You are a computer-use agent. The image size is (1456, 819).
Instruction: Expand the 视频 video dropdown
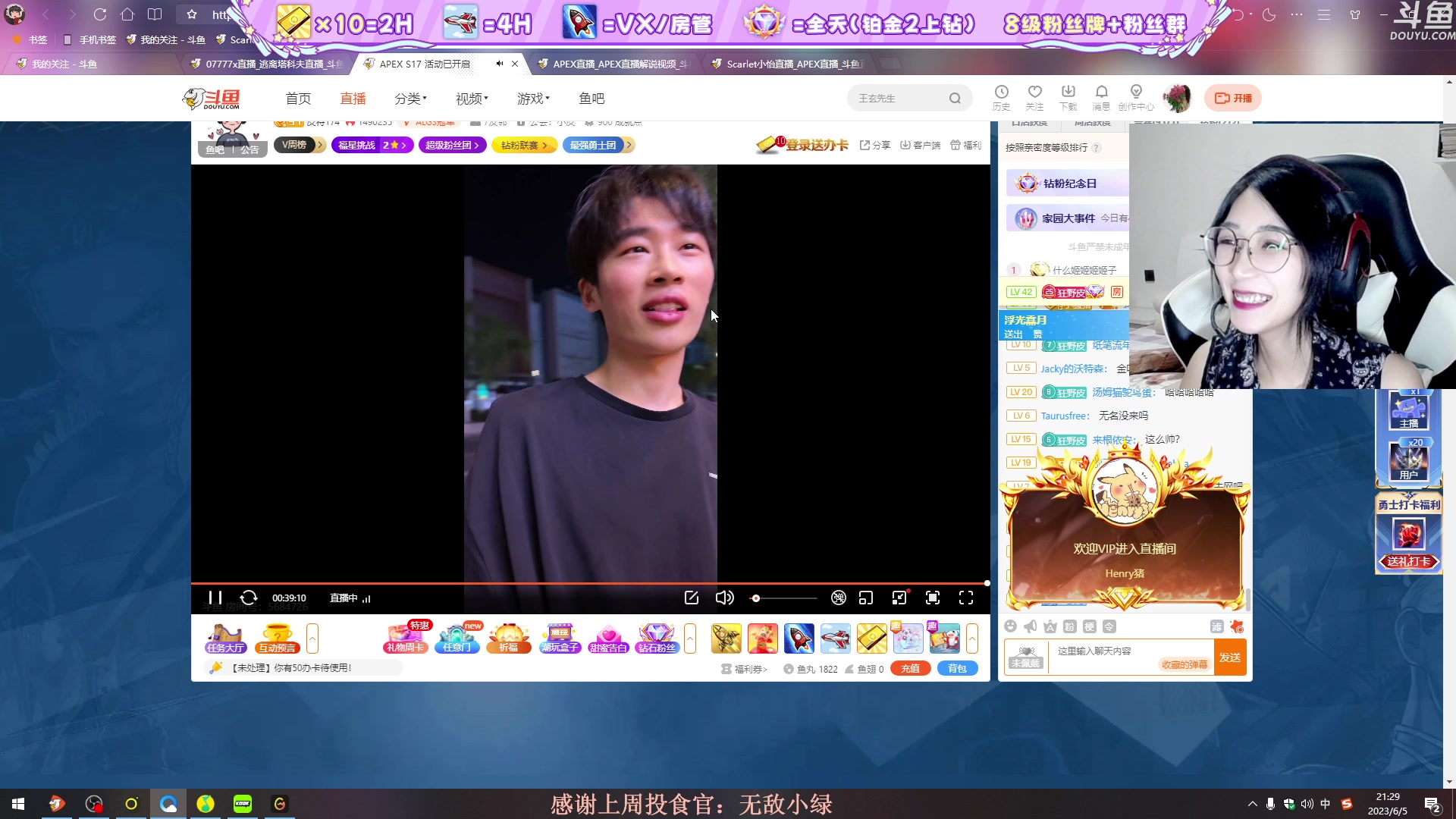(x=472, y=99)
